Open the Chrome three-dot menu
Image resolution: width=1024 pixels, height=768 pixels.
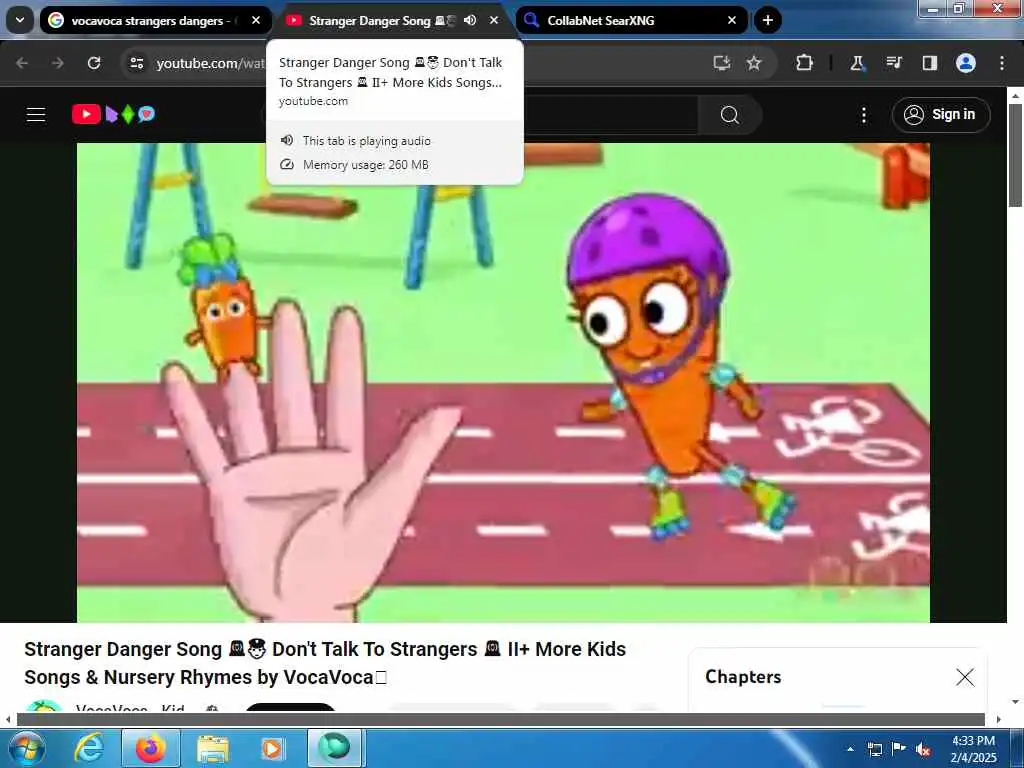pos(1002,63)
